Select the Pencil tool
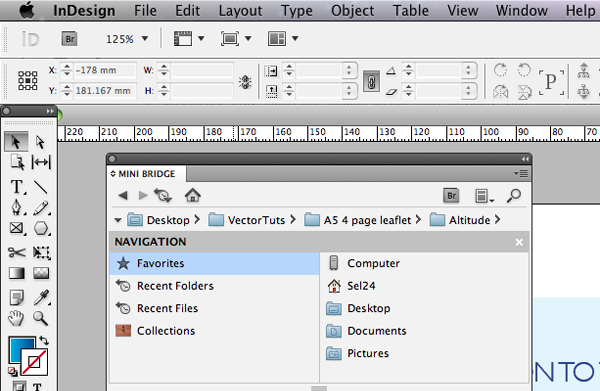 [41, 208]
